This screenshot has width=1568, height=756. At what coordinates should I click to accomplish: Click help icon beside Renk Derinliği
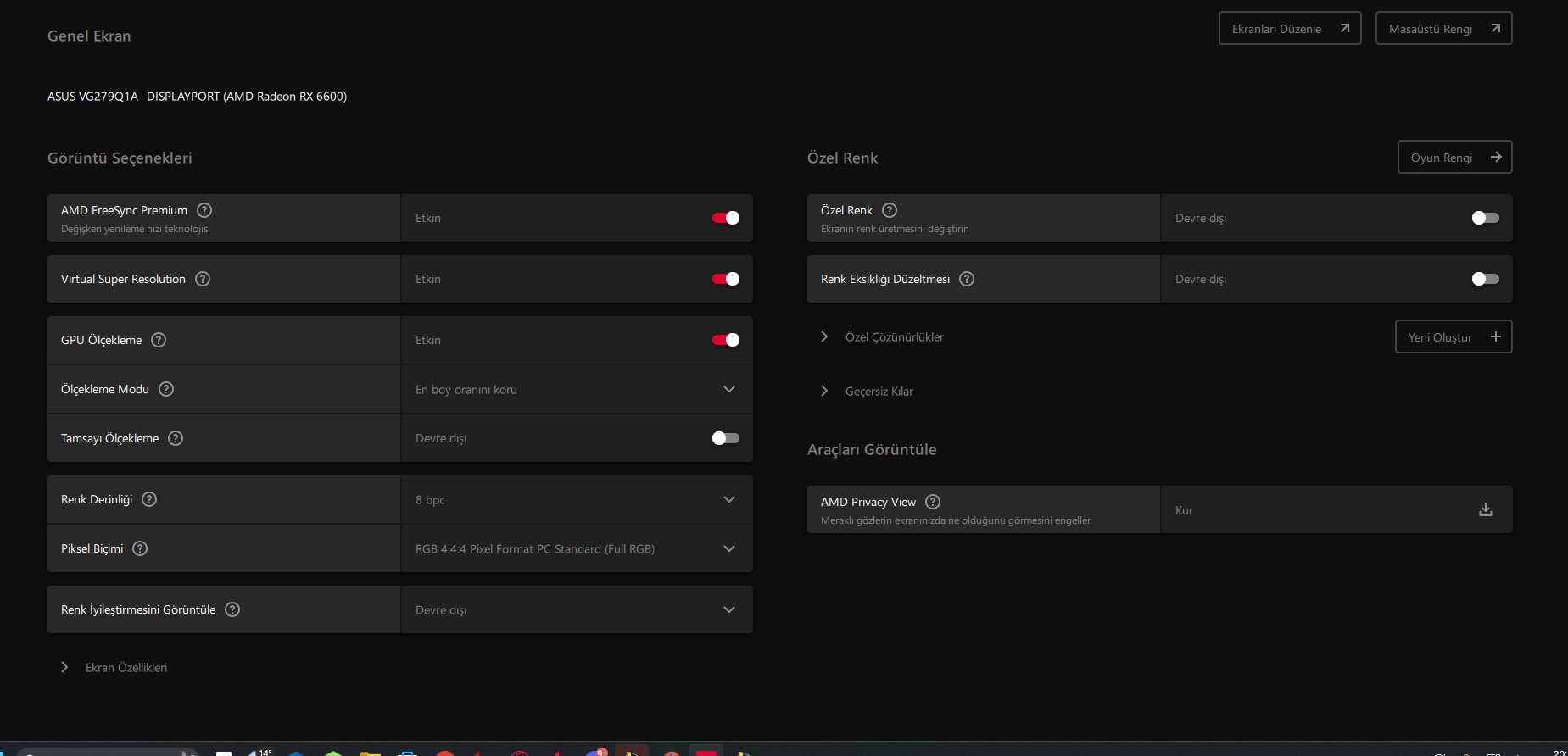149,499
